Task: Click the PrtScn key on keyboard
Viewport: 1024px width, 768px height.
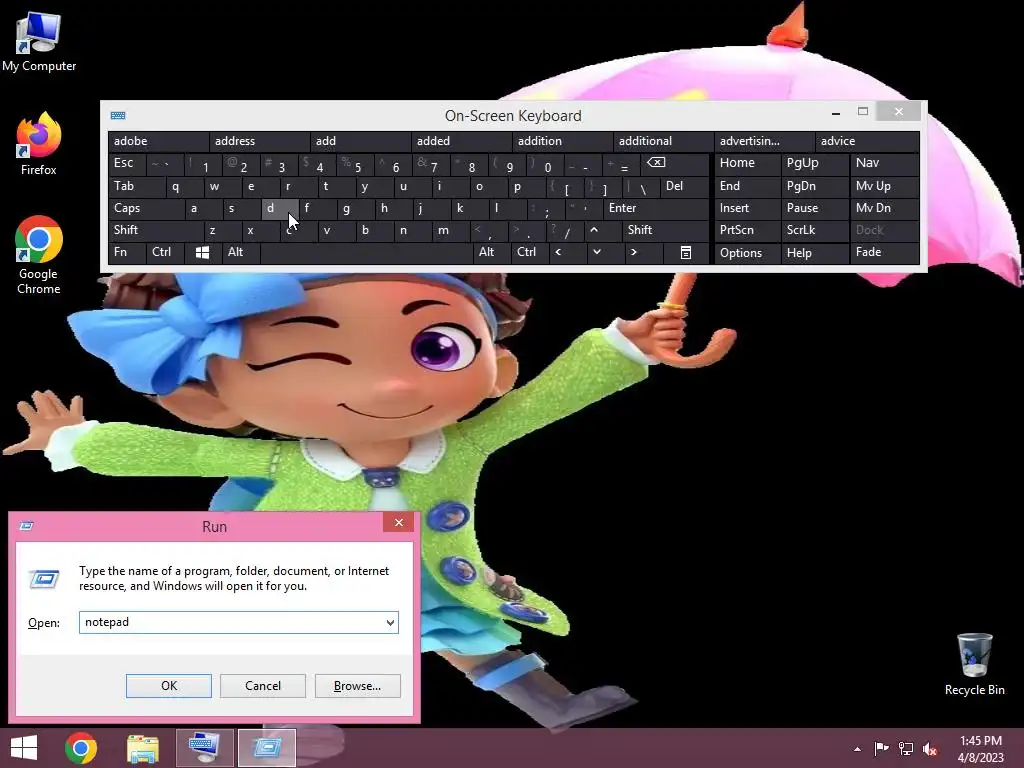Action: 747,230
